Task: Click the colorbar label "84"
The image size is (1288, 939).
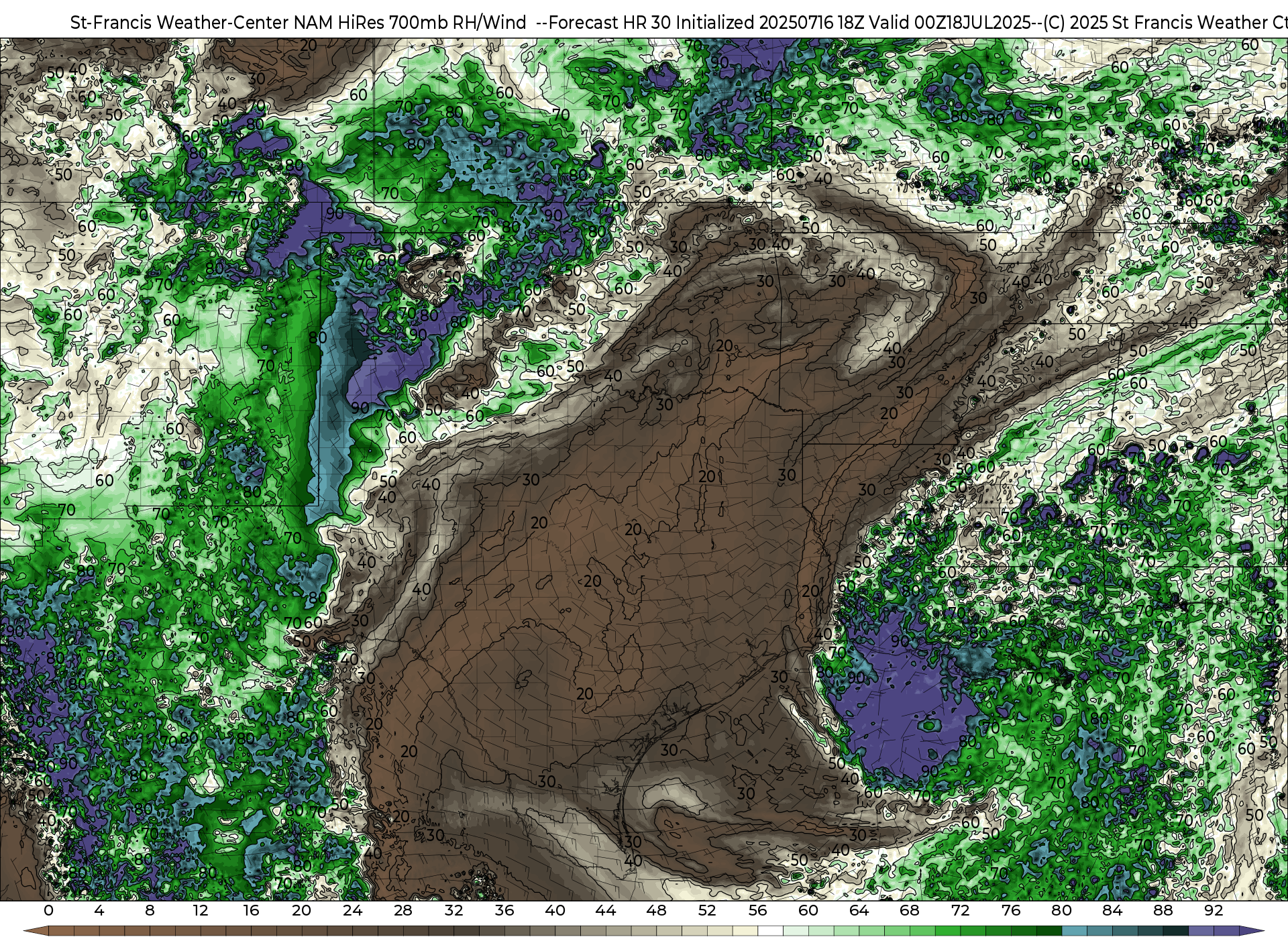Action: click(1112, 910)
